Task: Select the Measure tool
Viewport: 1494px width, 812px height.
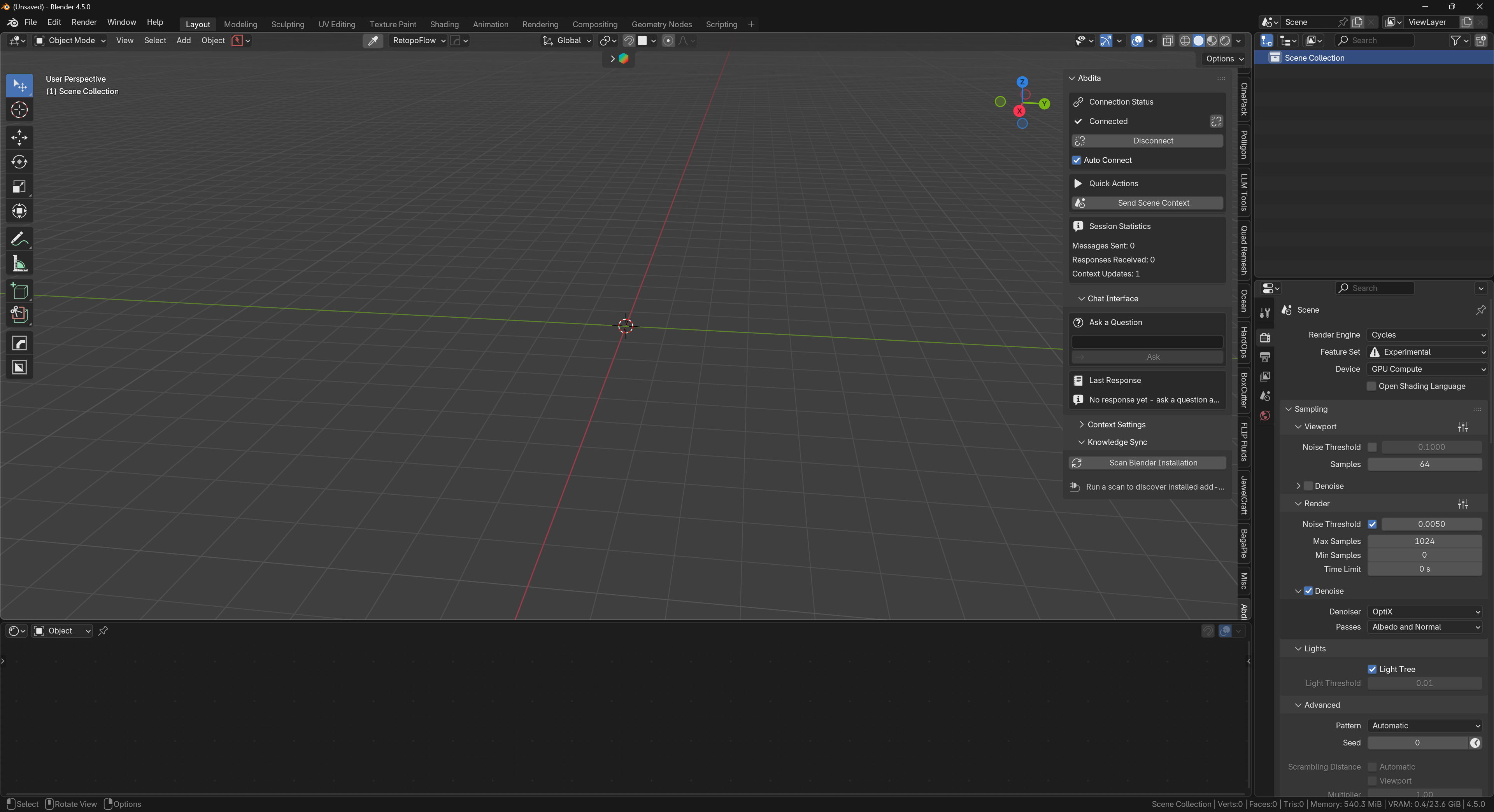Action: [19, 264]
